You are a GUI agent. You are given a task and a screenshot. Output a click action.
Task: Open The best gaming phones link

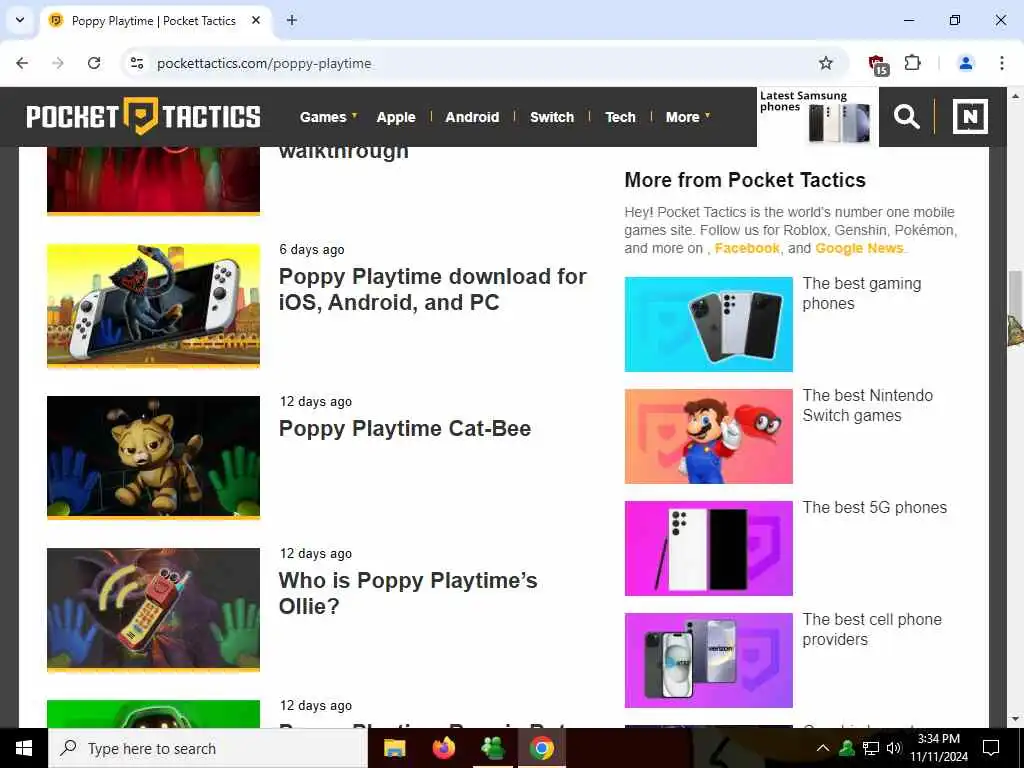coord(861,293)
